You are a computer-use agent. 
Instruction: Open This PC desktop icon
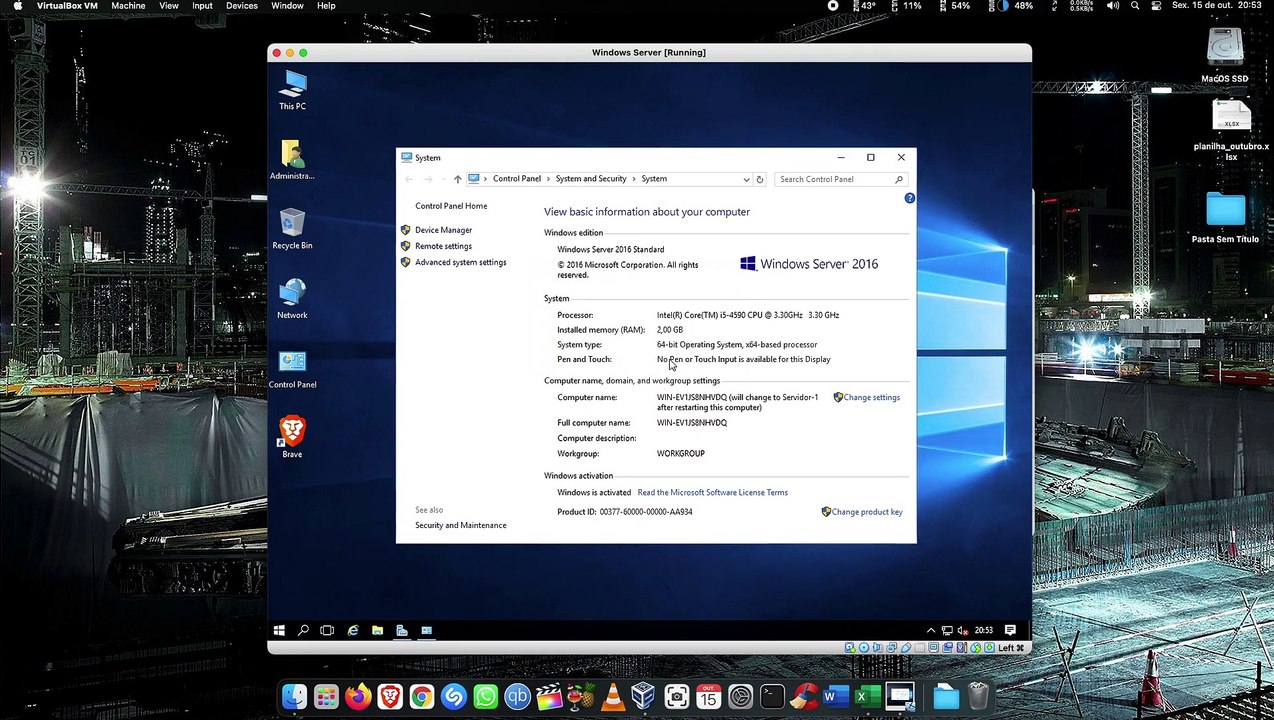tap(292, 90)
